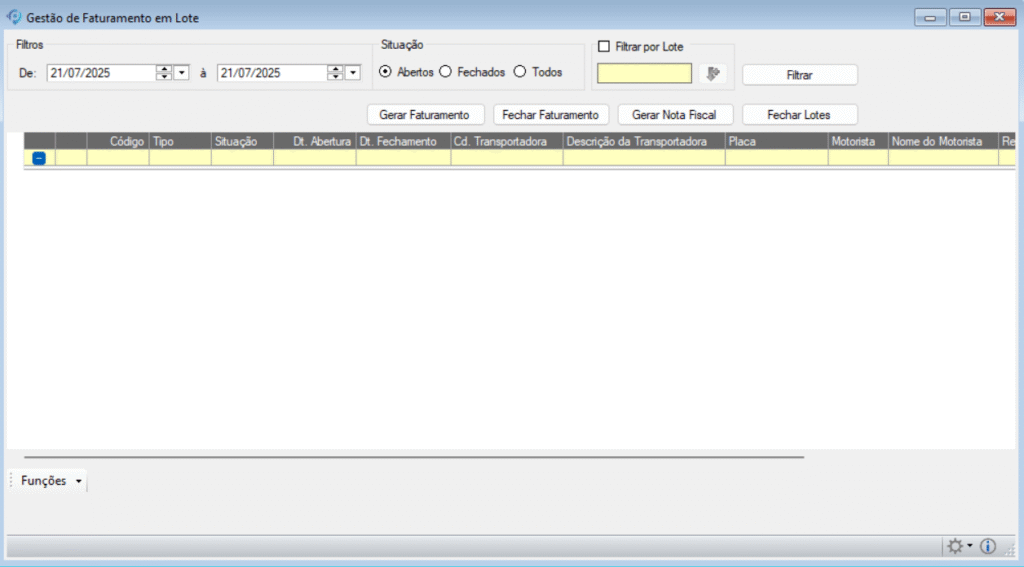Open the De start date calendar dropdown
The width and height of the screenshot is (1024, 567).
(181, 72)
